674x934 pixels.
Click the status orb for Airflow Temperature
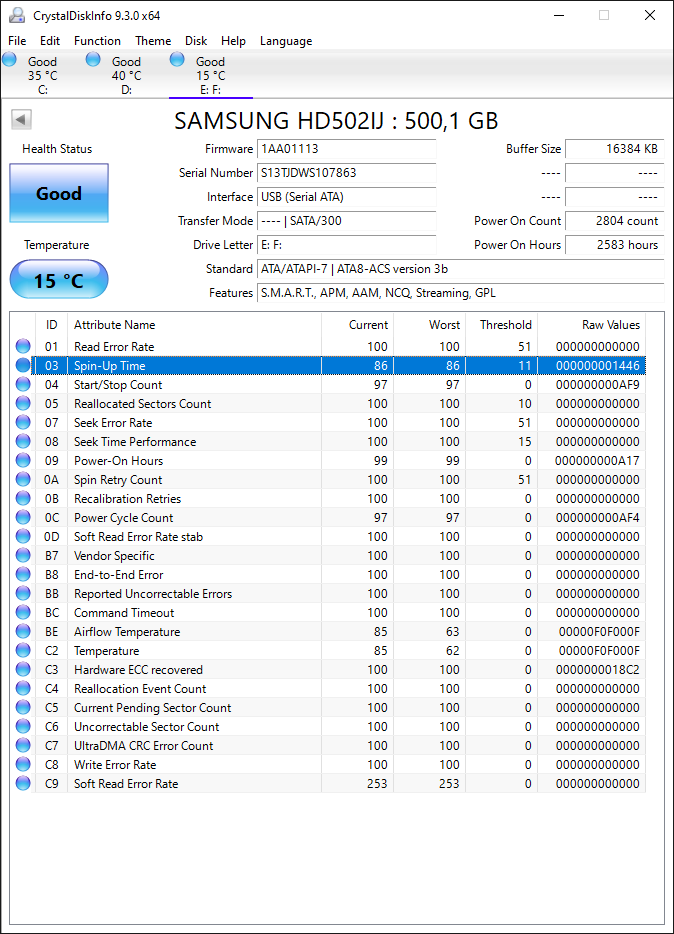23,631
